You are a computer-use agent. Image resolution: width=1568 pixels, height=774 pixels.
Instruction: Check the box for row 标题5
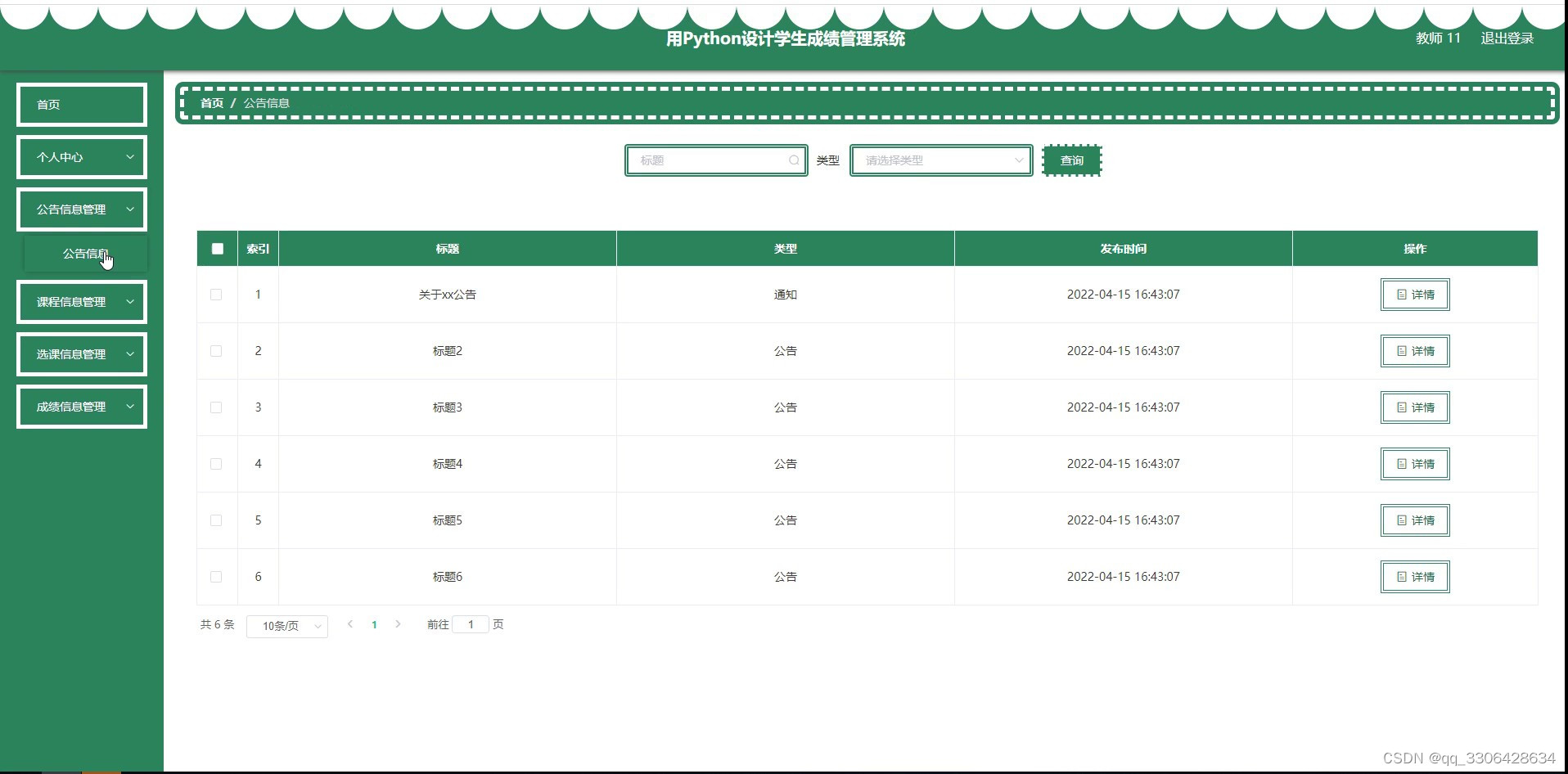(x=216, y=520)
